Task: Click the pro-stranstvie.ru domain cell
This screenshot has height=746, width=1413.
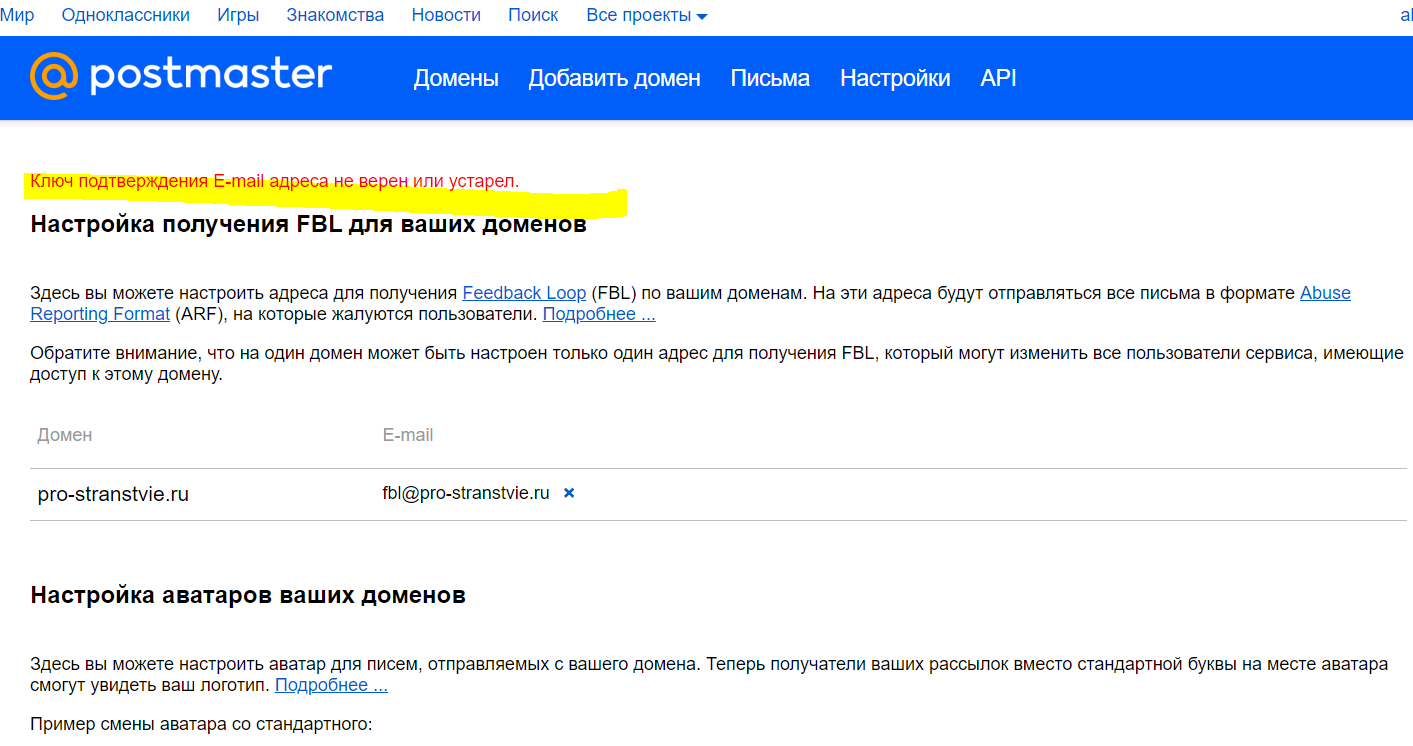Action: tap(113, 494)
